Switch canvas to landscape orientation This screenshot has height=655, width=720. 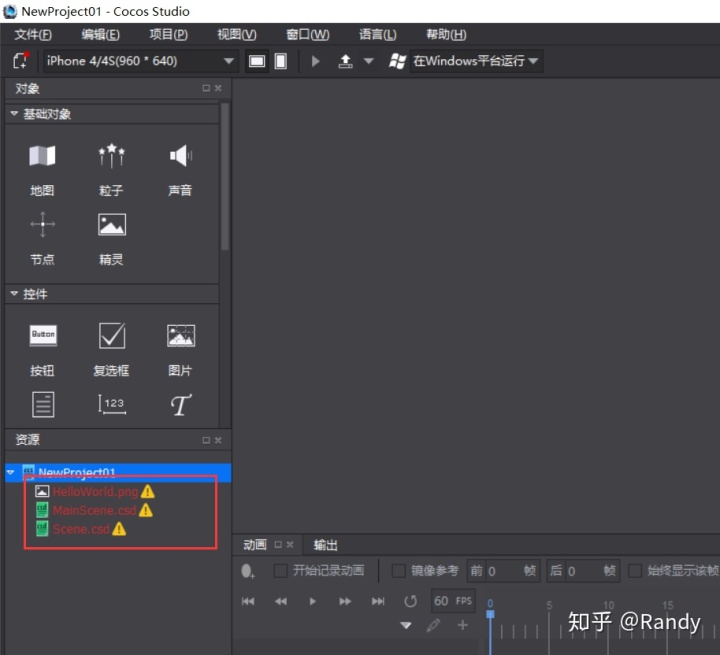pyautogui.click(x=257, y=61)
